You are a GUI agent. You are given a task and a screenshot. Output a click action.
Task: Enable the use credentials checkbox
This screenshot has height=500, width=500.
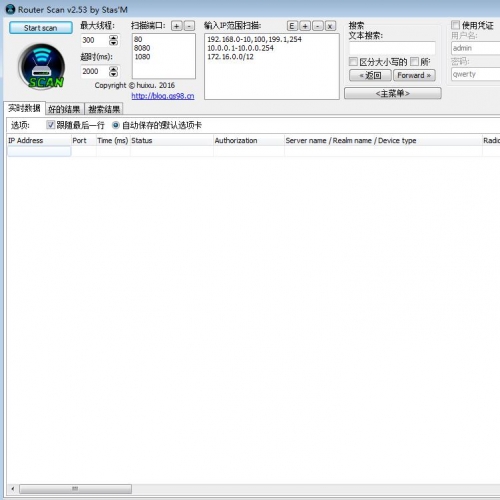pyautogui.click(x=455, y=25)
